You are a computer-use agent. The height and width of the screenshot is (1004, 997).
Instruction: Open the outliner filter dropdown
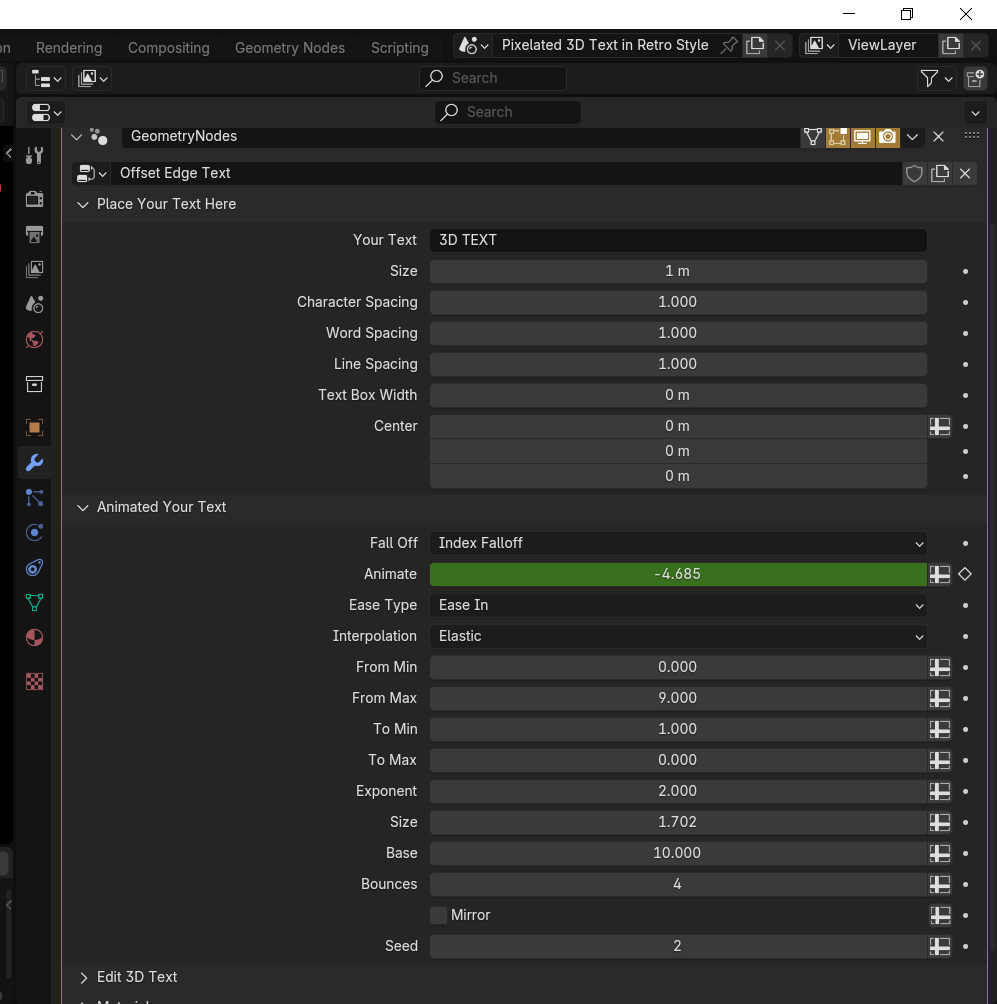(x=936, y=78)
